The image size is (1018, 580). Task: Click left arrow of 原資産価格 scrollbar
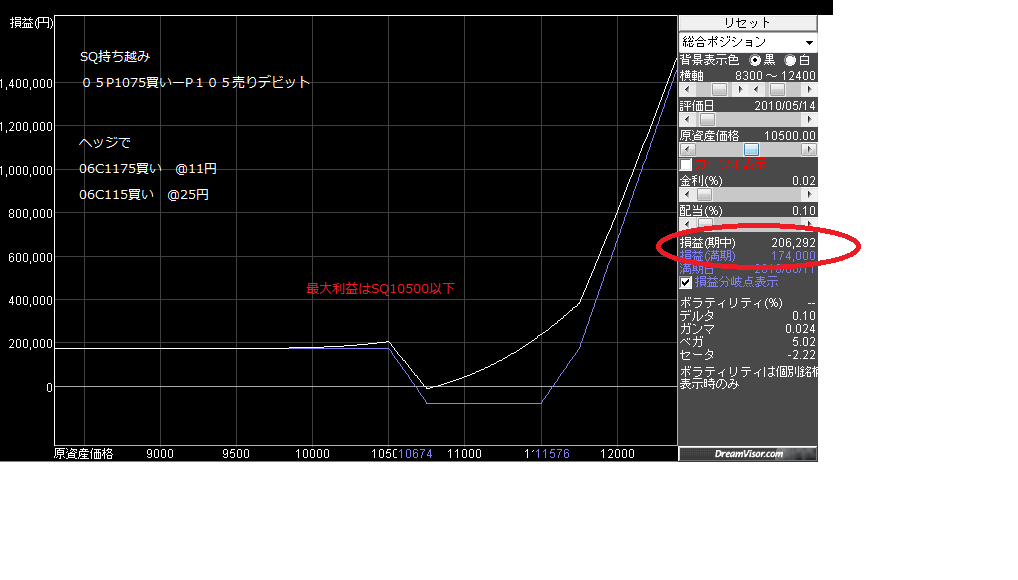coord(685,150)
